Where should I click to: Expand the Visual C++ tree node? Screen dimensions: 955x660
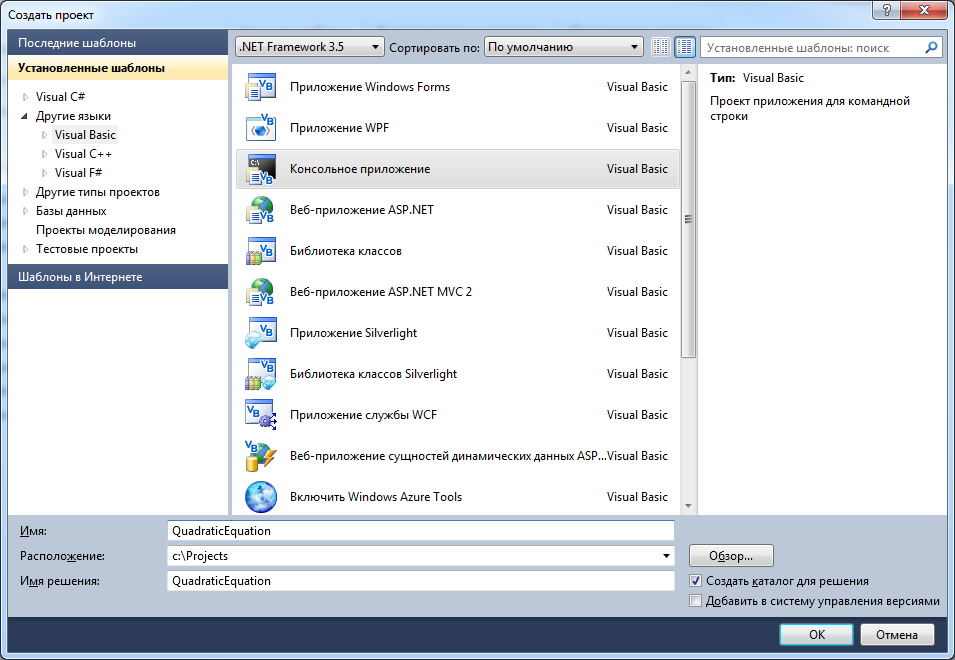(x=44, y=154)
